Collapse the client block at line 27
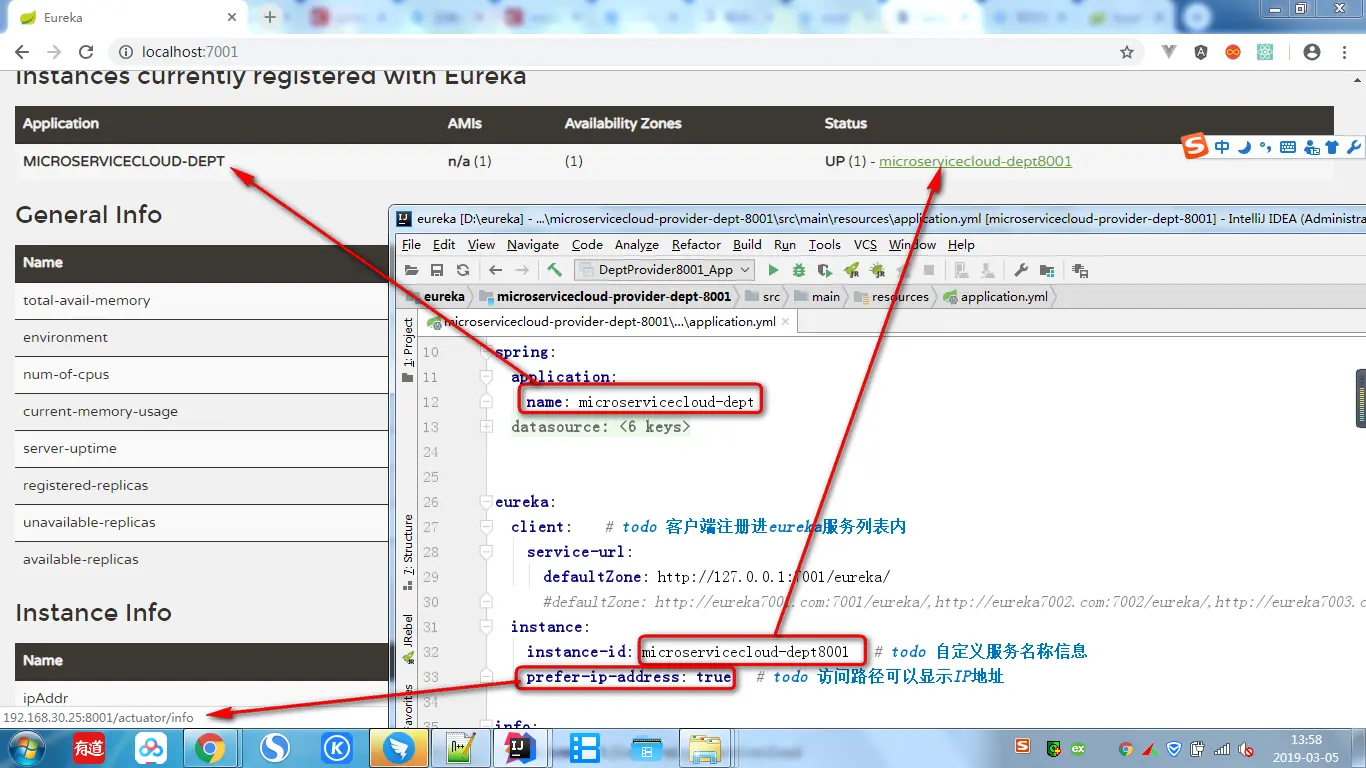Image resolution: width=1366 pixels, height=768 pixels. pyautogui.click(x=486, y=527)
